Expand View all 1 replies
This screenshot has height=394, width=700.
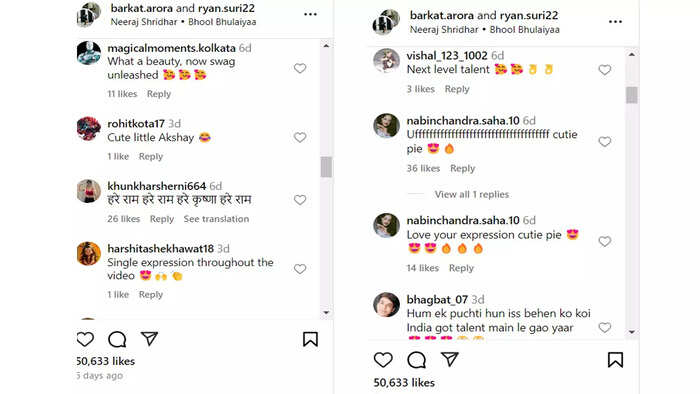click(x=472, y=195)
